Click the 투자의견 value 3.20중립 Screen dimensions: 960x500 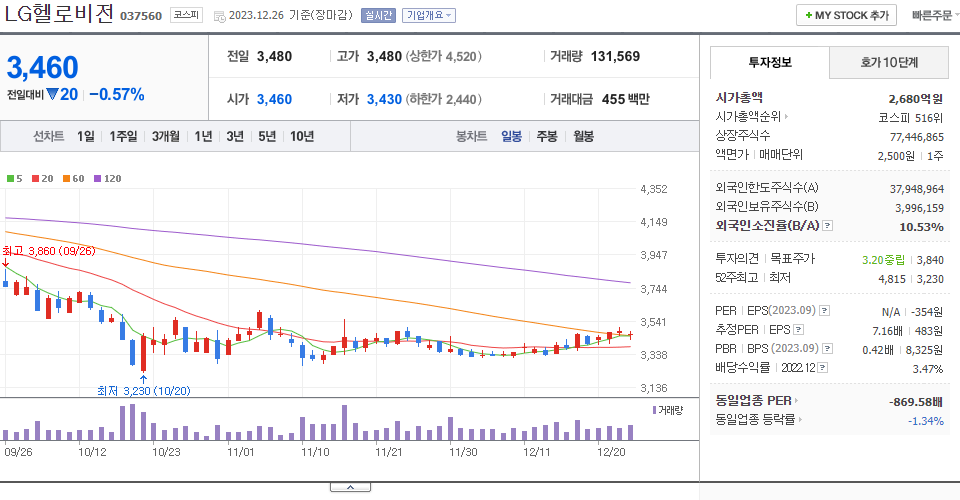pos(883,260)
